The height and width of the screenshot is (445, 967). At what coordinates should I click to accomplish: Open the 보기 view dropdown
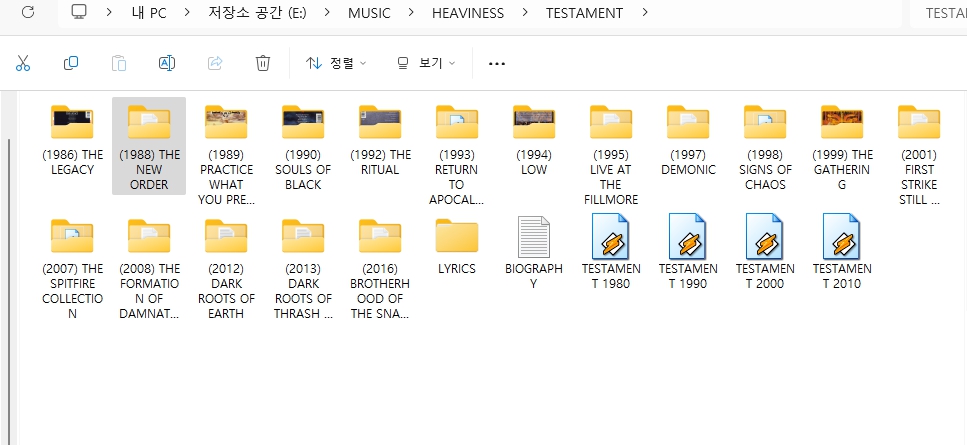426,63
